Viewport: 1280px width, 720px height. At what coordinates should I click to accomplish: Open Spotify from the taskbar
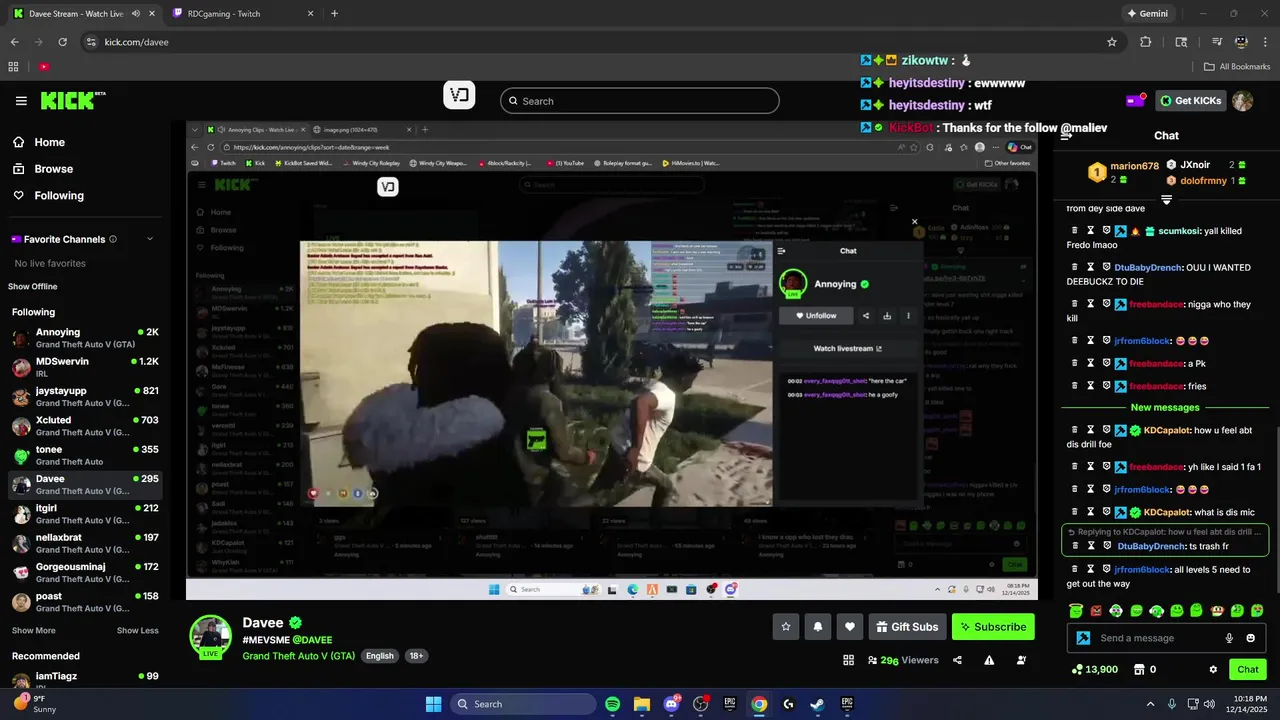pos(613,704)
